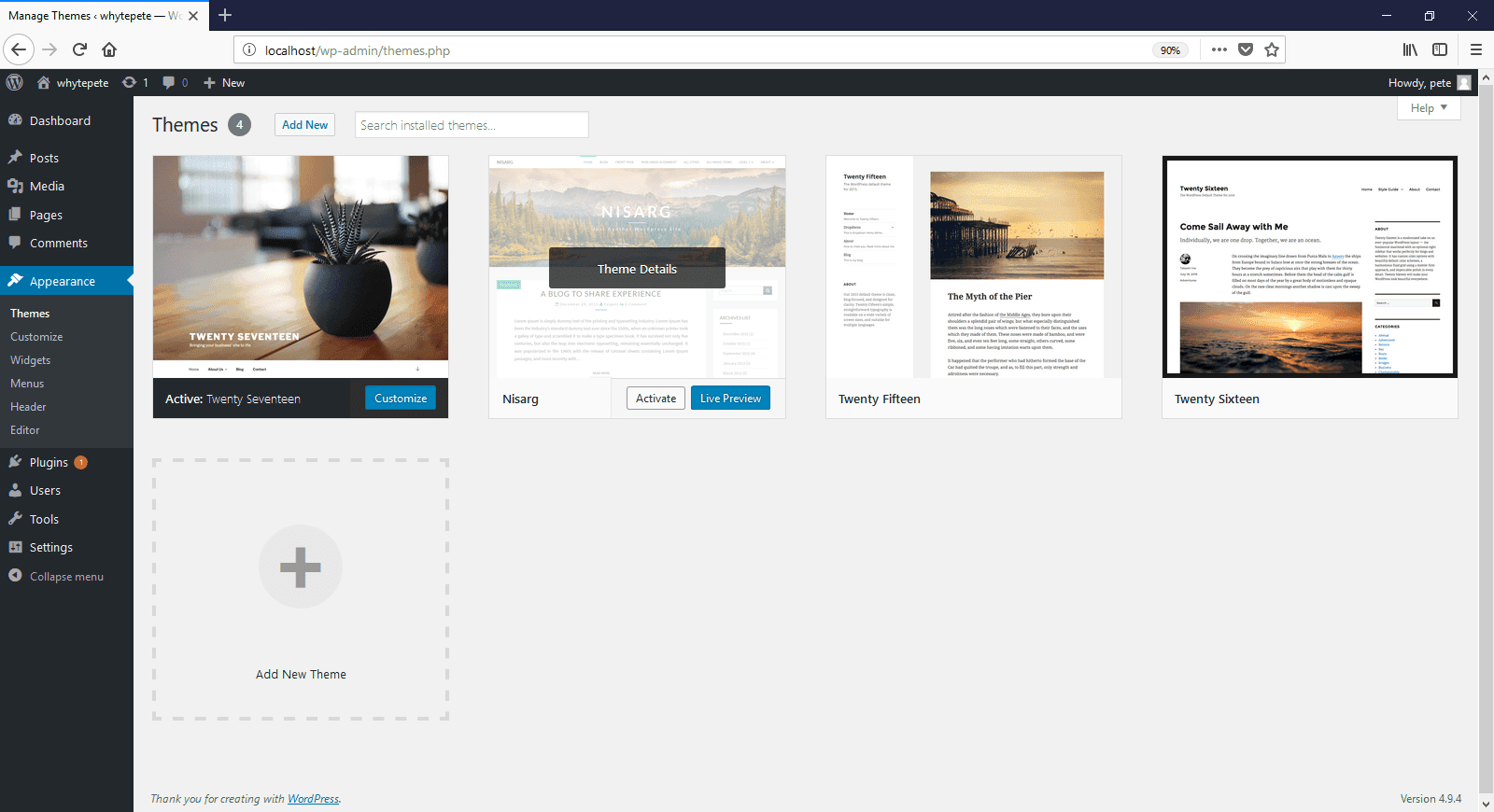Open a new browser tab
This screenshot has height=812, width=1494.
point(225,15)
